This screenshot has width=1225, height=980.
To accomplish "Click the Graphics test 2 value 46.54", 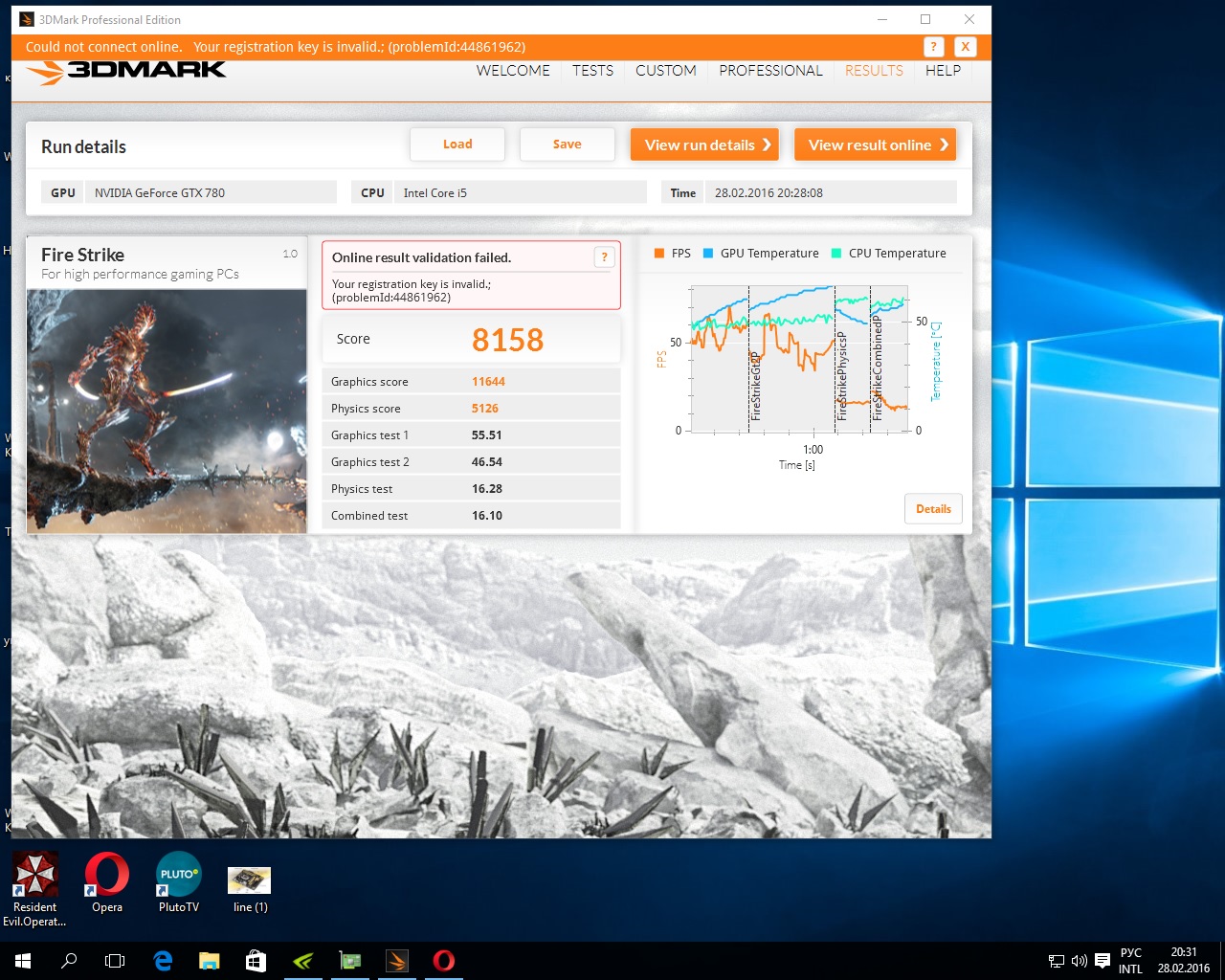I will pos(487,462).
